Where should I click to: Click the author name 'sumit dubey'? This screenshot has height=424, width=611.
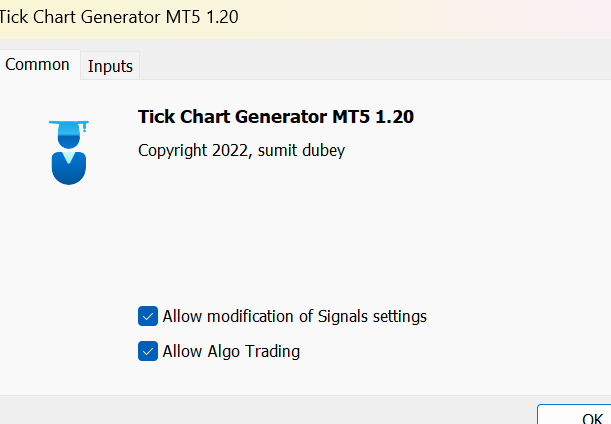click(x=302, y=150)
